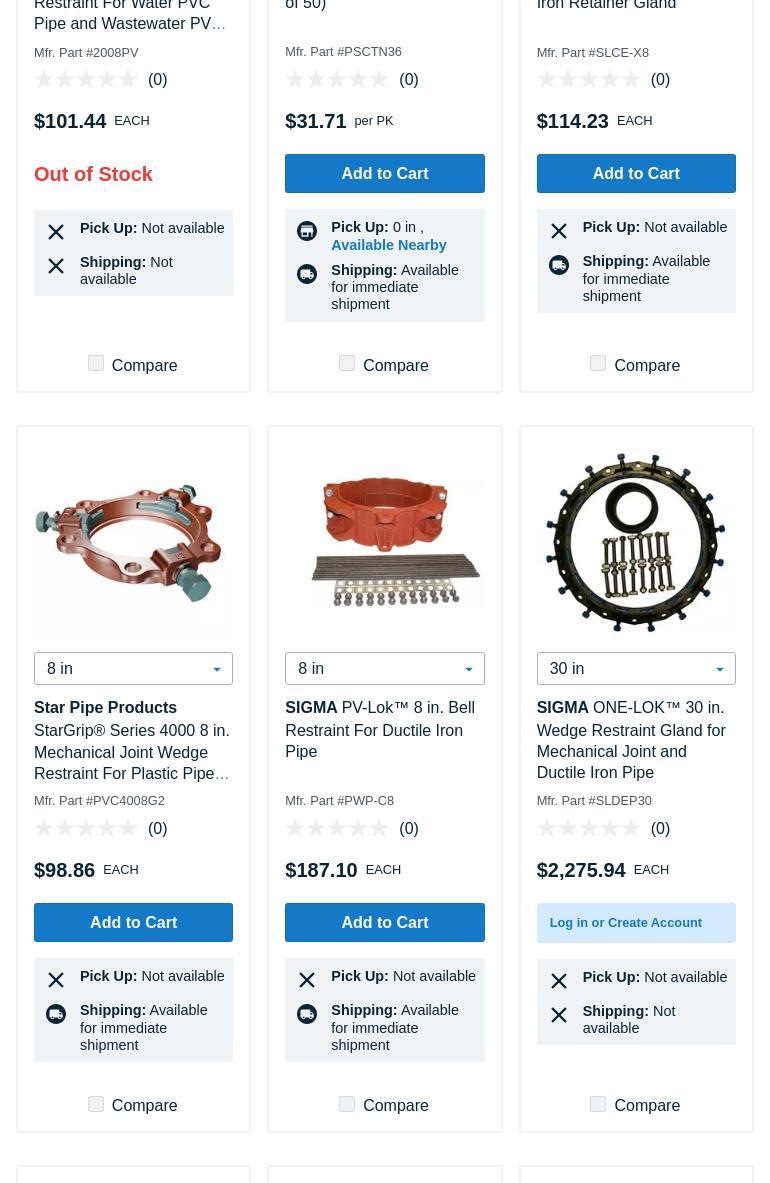Click the star rating for SIGMA PV-Lok
This screenshot has height=1183, width=770.
[x=337, y=829]
